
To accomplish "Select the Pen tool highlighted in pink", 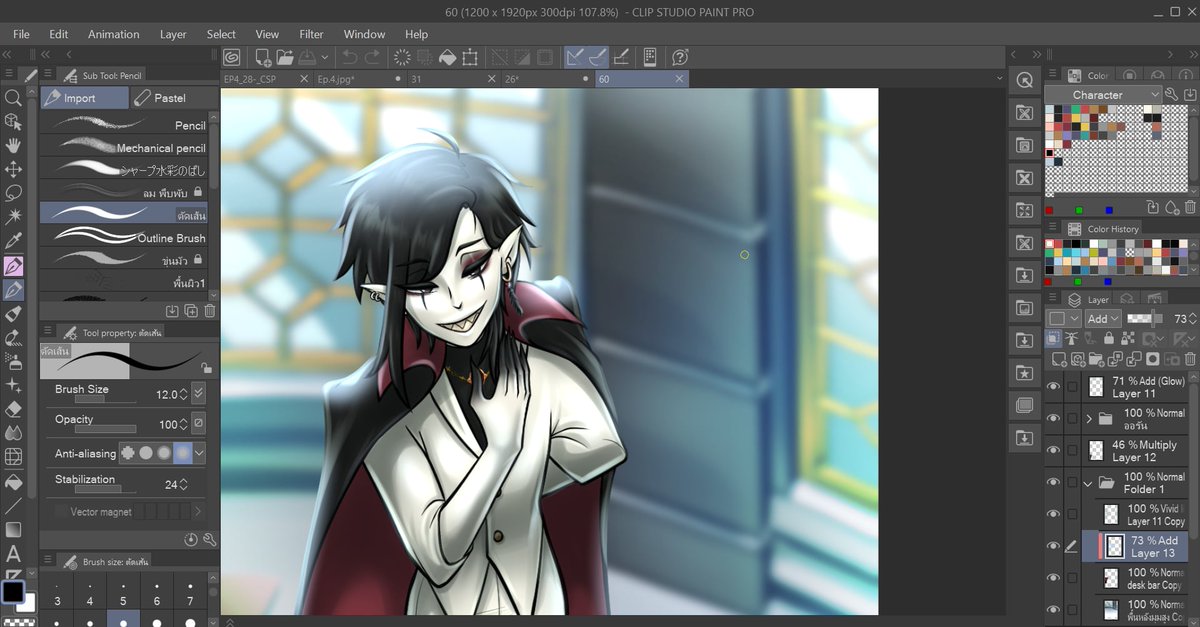I will [x=14, y=266].
